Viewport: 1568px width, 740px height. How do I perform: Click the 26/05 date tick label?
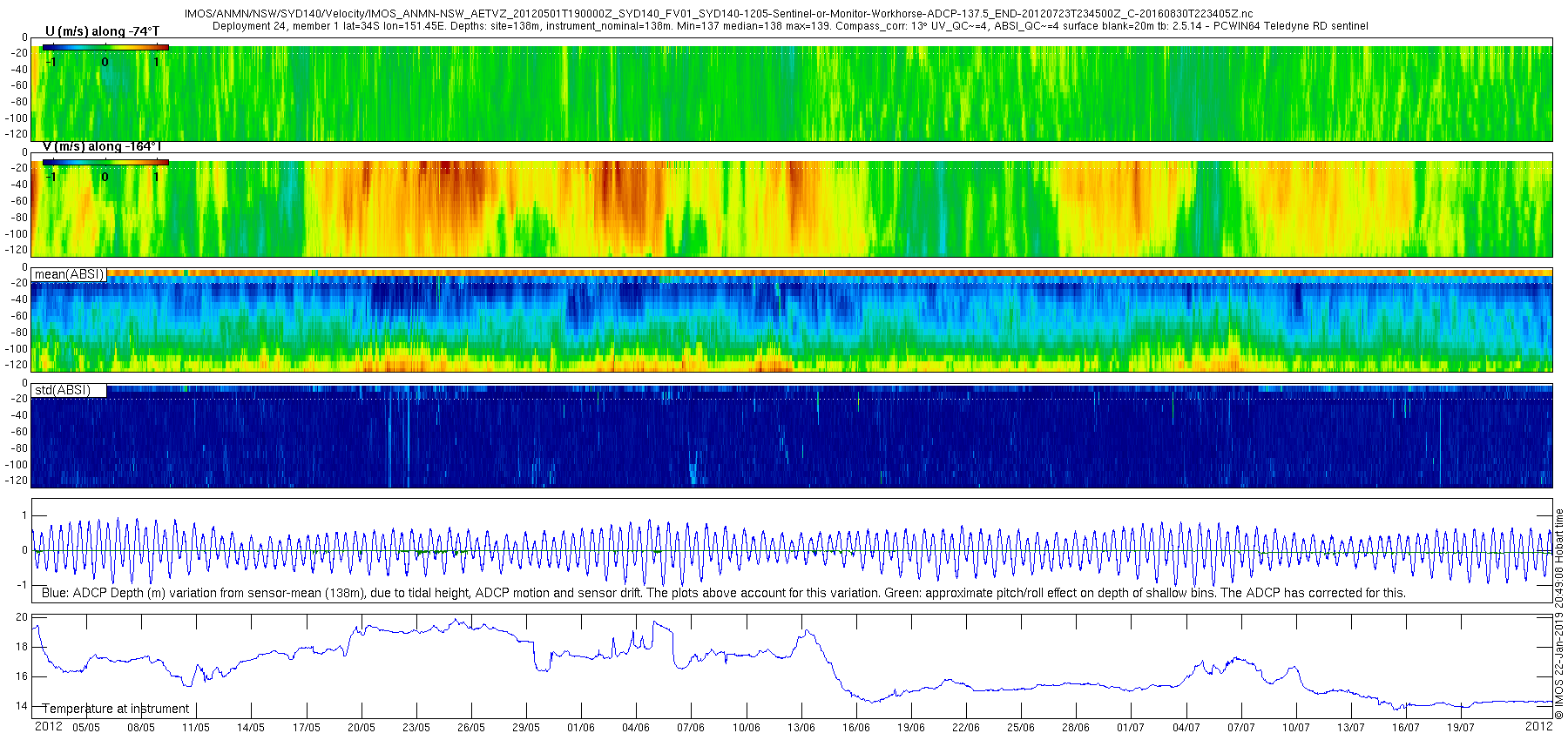tap(470, 728)
